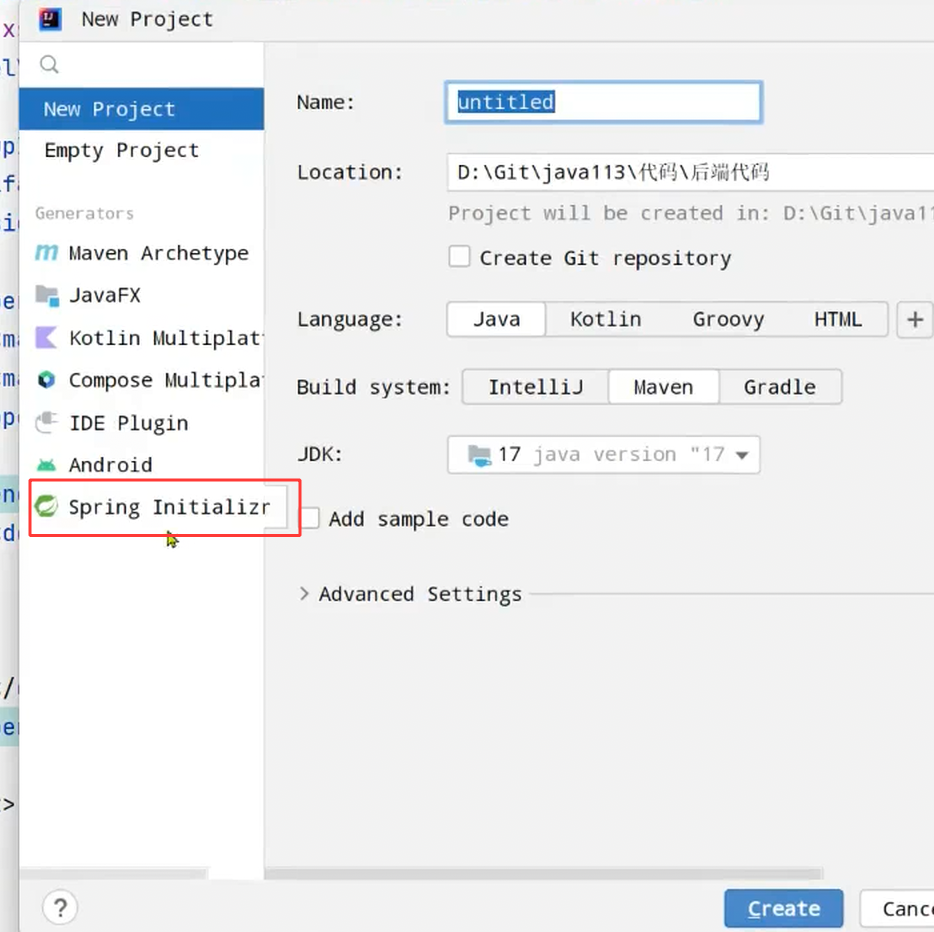Click the JavaFX folder icon
934x932 pixels.
(47, 295)
